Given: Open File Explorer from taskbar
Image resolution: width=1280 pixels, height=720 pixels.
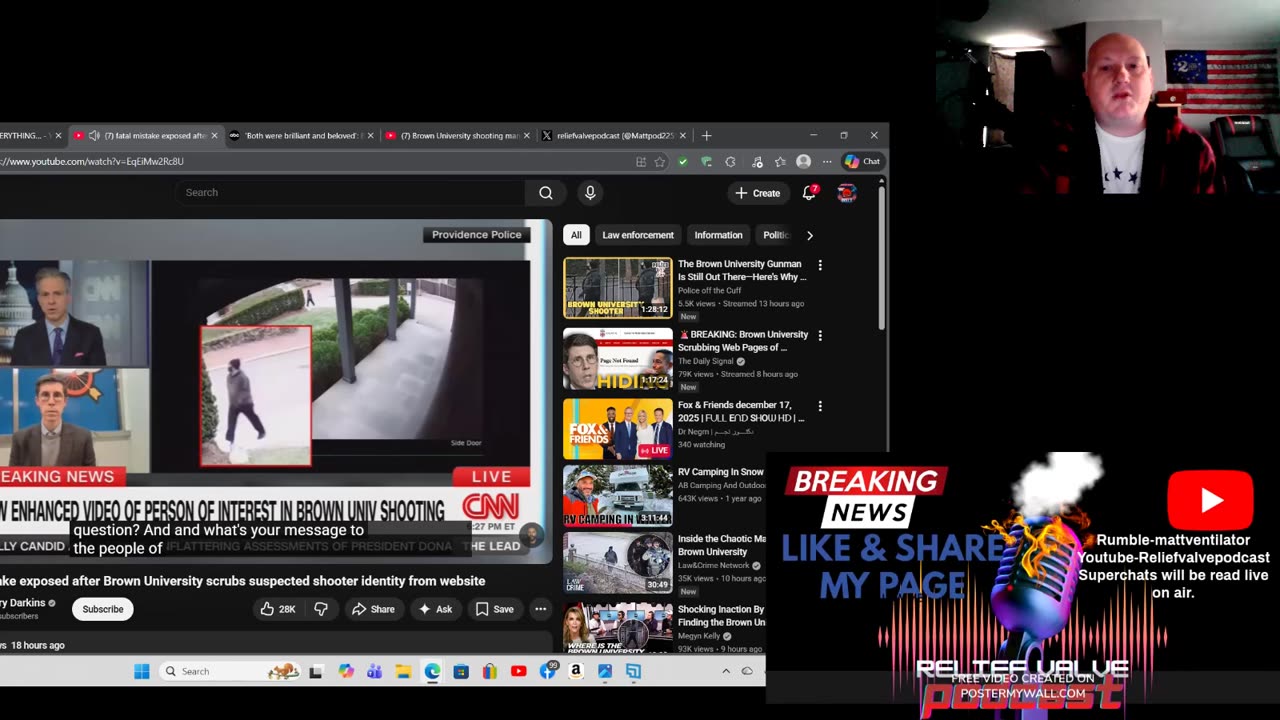Looking at the screenshot, I should pyautogui.click(x=403, y=671).
